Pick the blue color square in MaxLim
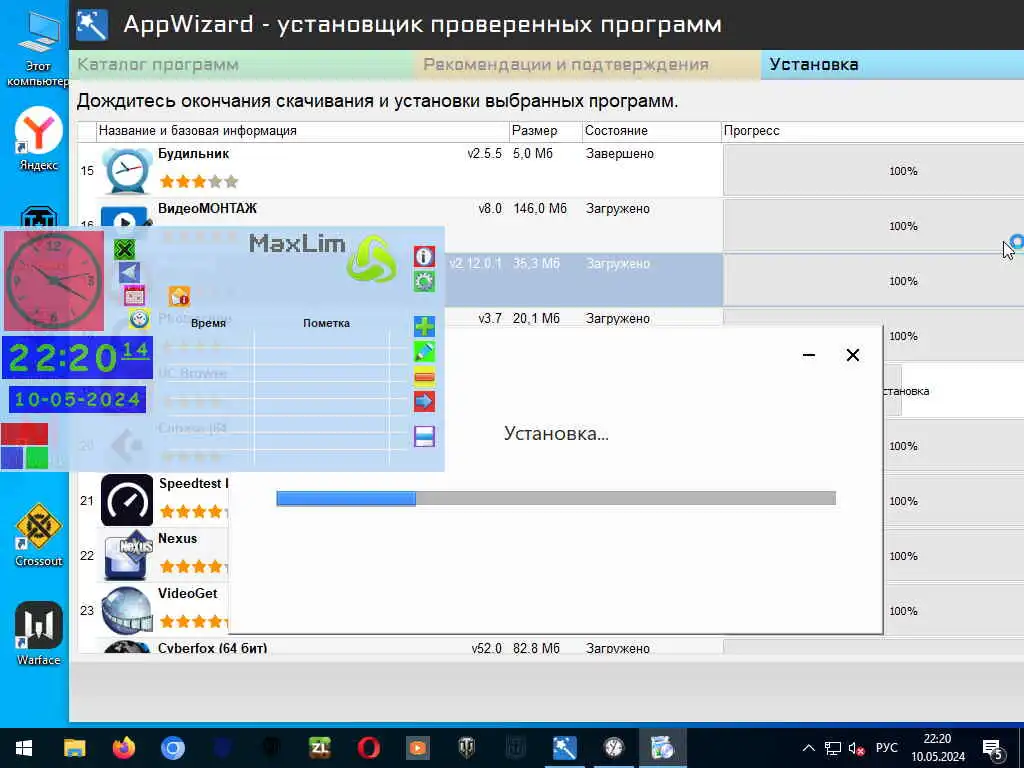Image resolution: width=1024 pixels, height=768 pixels. click(x=12, y=458)
